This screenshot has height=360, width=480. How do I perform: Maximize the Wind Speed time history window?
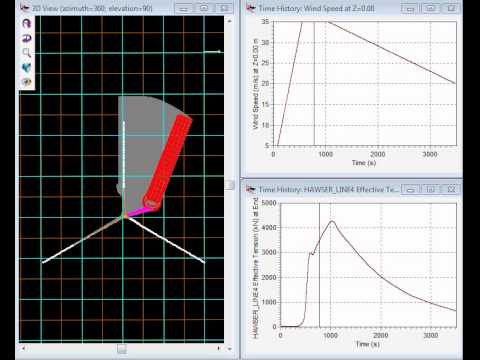430,8
